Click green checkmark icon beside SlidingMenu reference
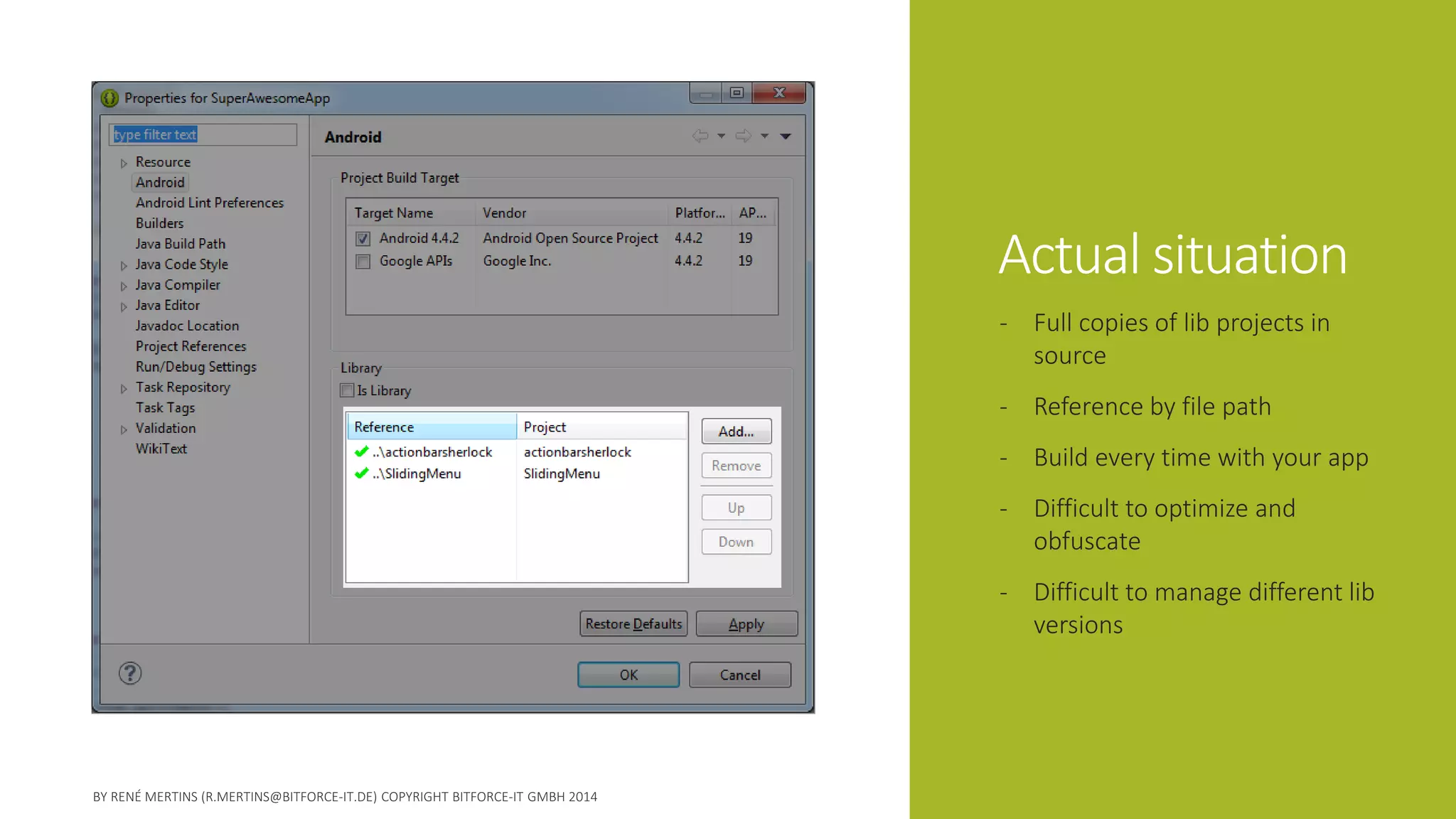1456x819 pixels. click(361, 473)
